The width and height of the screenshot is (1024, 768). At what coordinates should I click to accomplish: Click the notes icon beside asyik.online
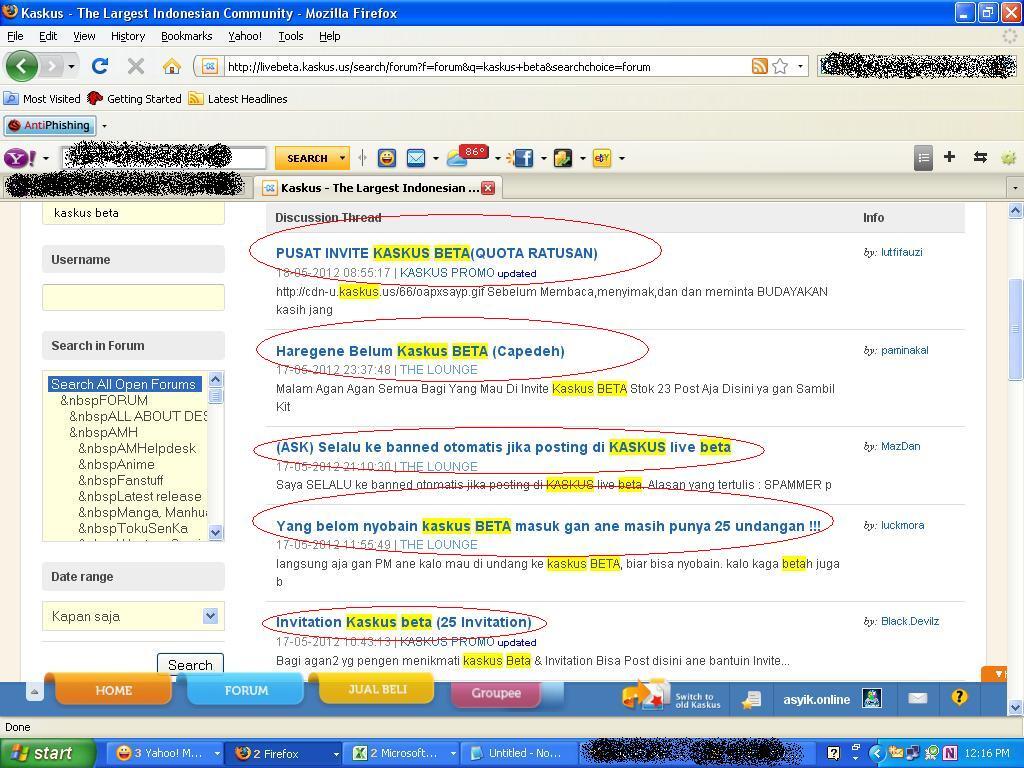pyautogui.click(x=752, y=699)
